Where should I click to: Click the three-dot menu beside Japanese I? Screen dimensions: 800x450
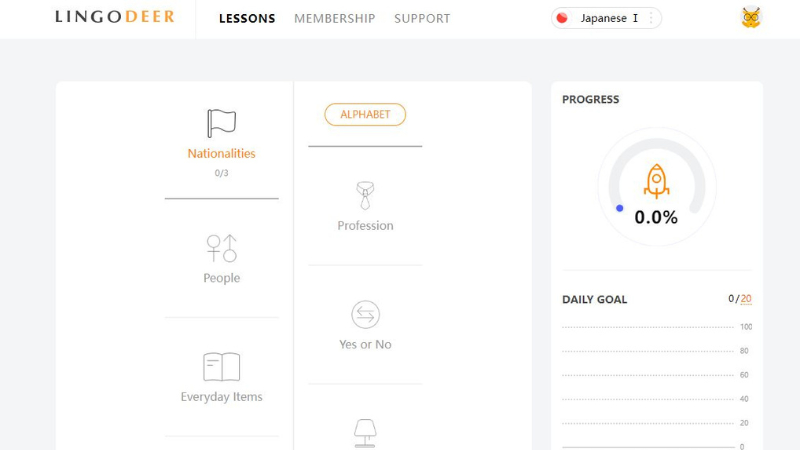coord(651,18)
